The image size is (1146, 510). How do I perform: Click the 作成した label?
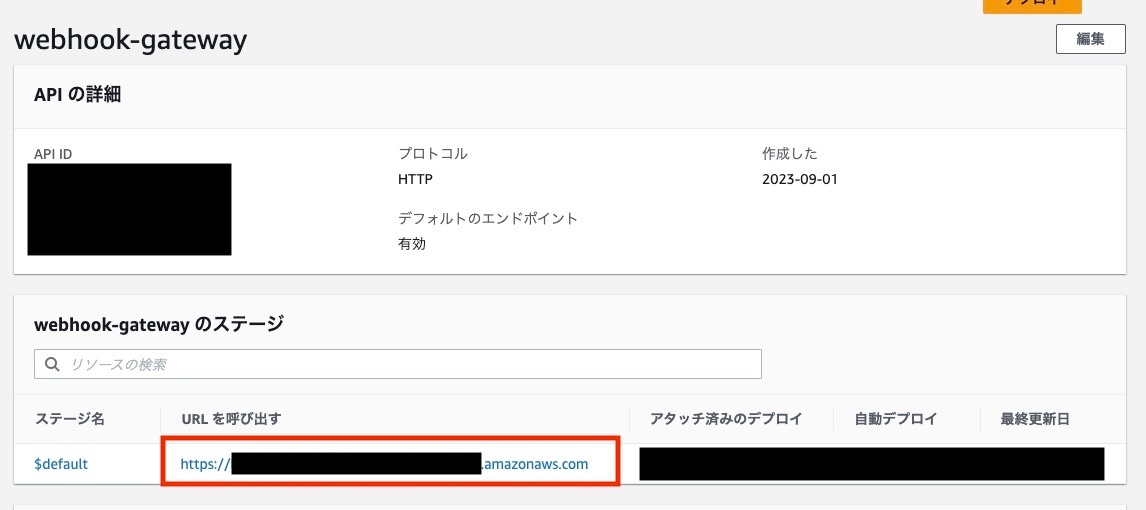[789, 154]
